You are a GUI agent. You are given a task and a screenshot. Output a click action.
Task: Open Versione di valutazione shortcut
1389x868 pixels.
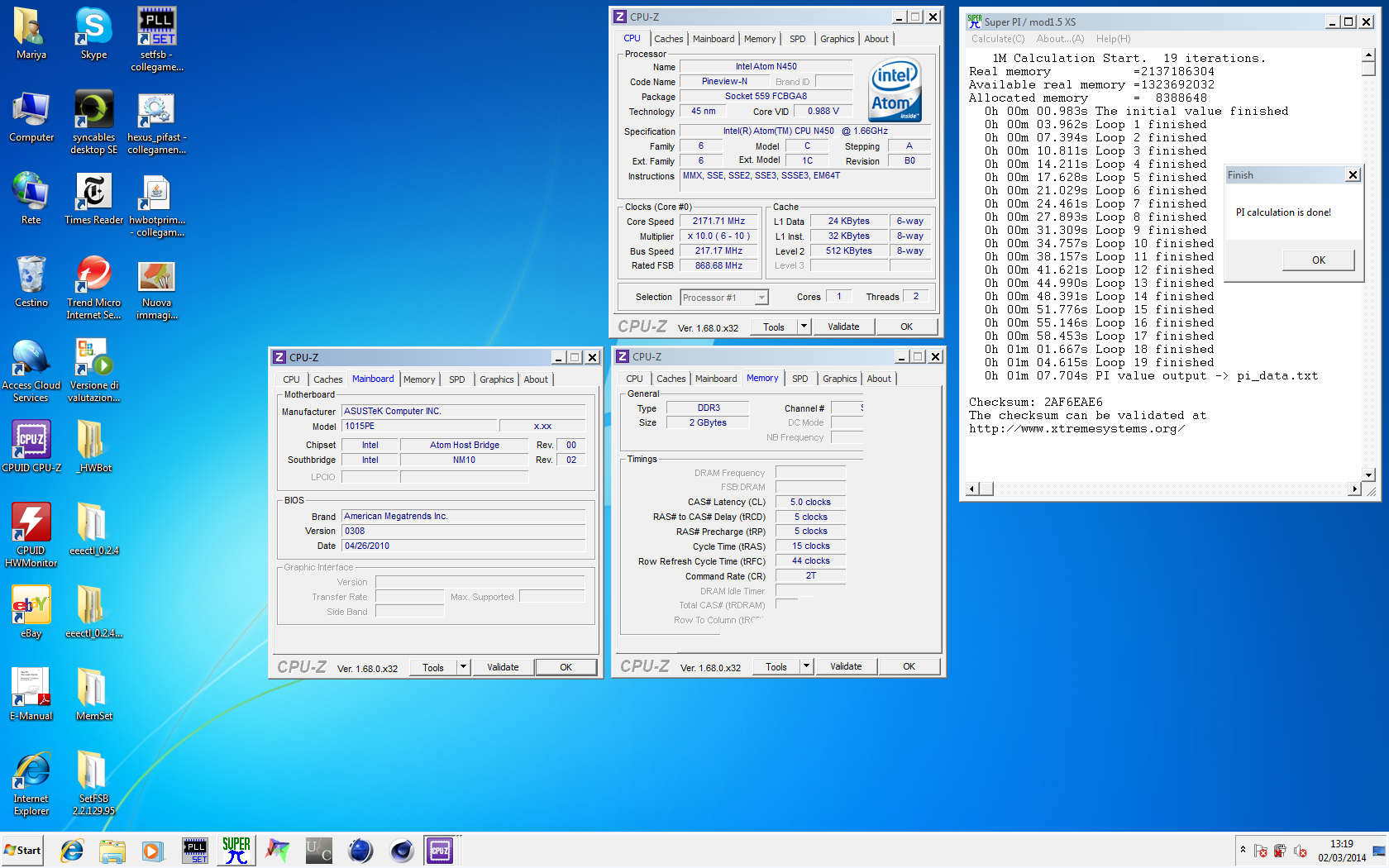click(93, 370)
